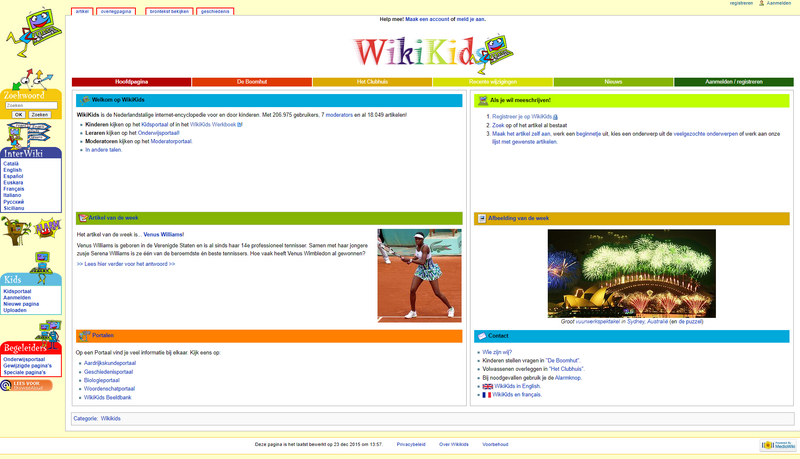Open the artikel tab
Viewport: 800px width, 459px height.
82,11
